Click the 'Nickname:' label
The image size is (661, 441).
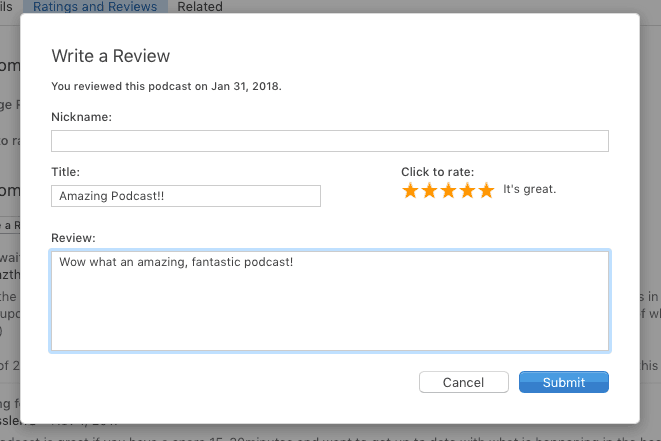coord(81,117)
